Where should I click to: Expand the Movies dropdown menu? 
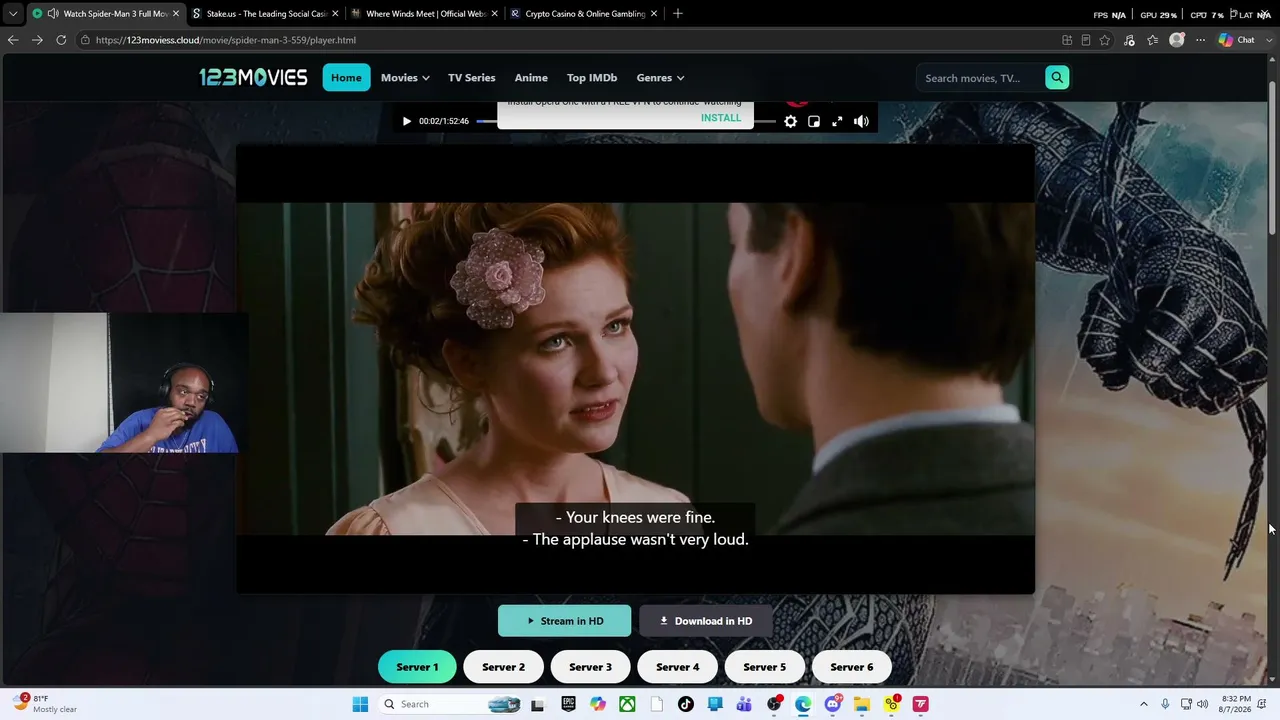(405, 78)
